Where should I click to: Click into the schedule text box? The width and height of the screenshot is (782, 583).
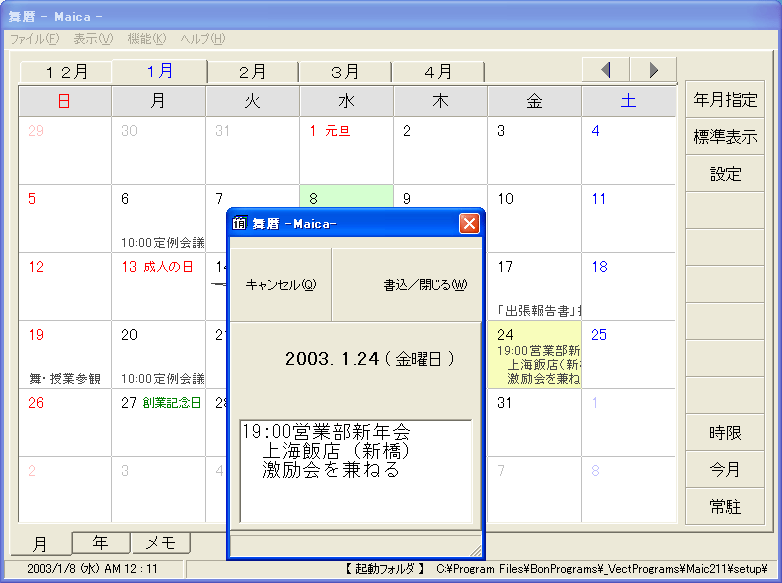pos(356,471)
